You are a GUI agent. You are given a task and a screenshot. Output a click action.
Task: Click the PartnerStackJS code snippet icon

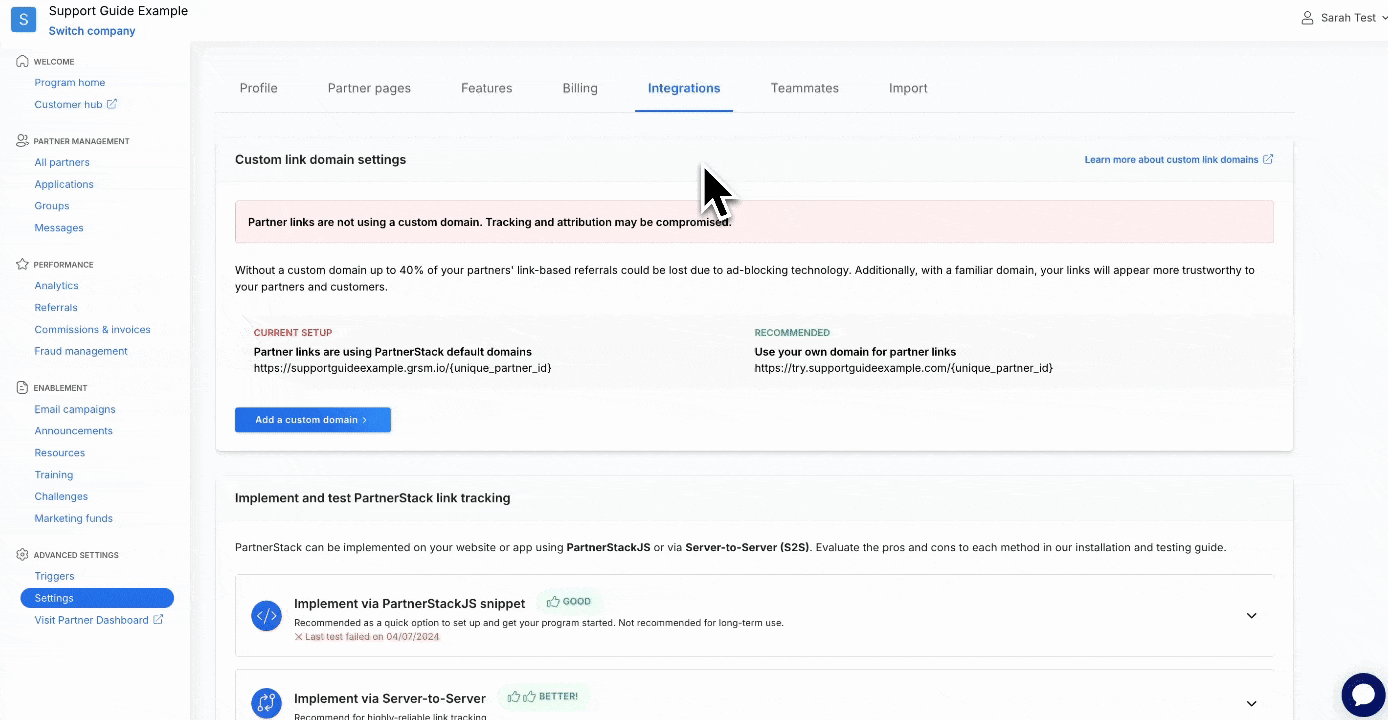pos(266,616)
